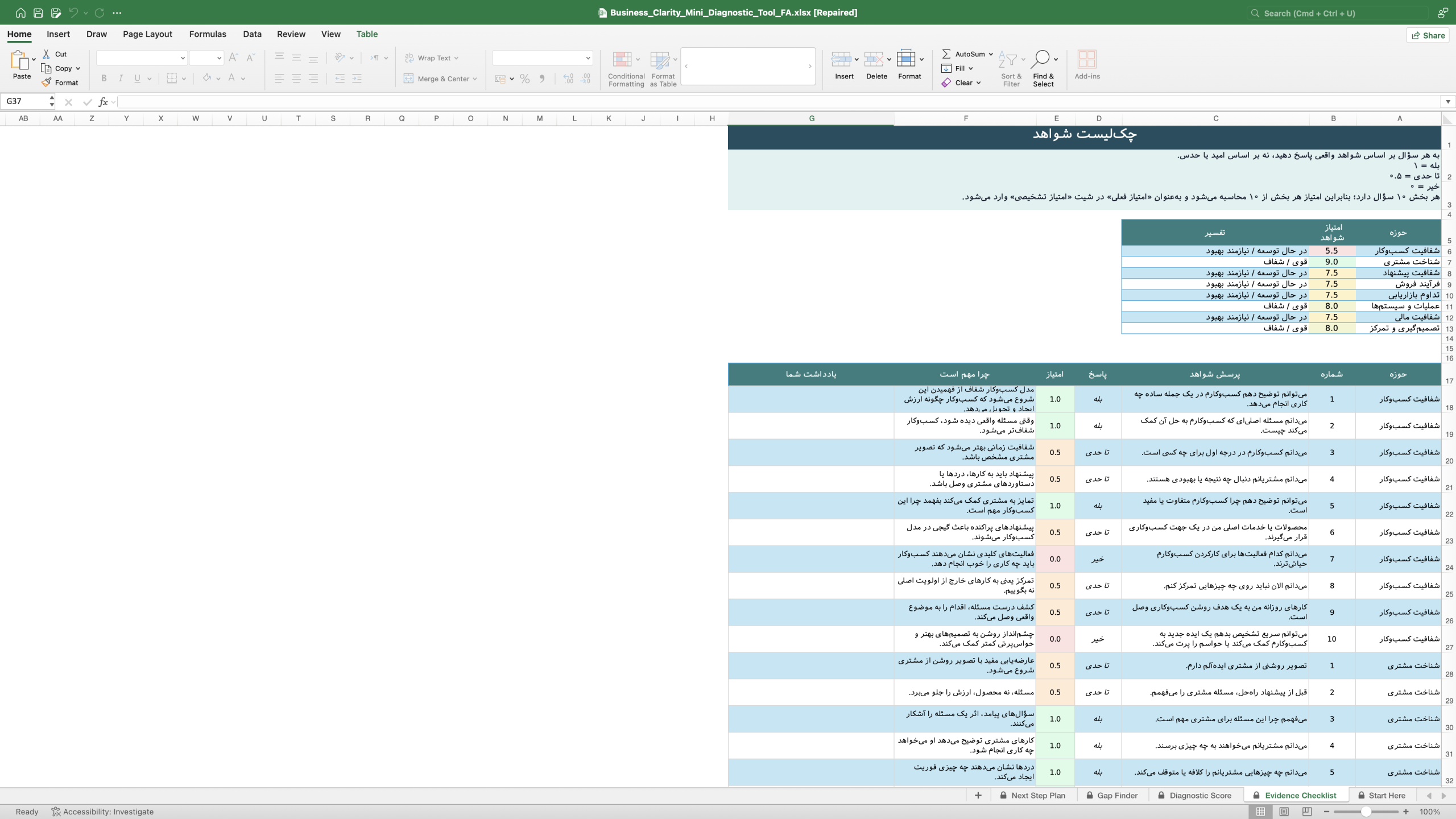Switch to Page Layout view in status bar
This screenshot has width=1456, height=819.
pos(1284,812)
